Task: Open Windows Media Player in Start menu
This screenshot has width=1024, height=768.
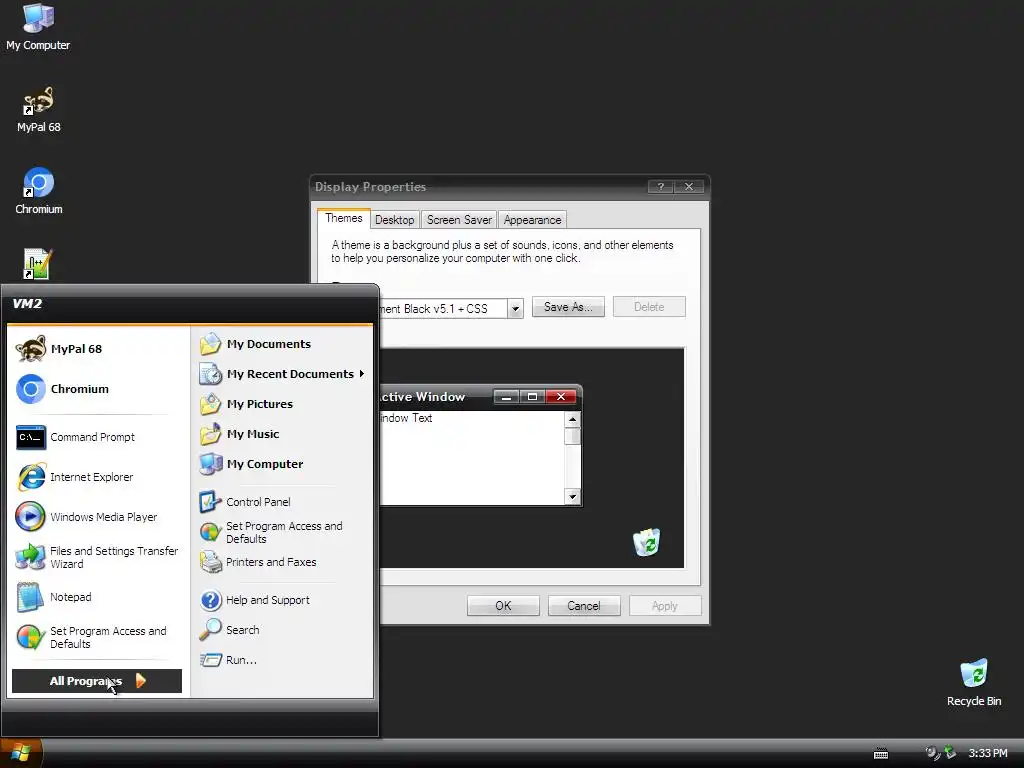Action: click(x=98, y=517)
